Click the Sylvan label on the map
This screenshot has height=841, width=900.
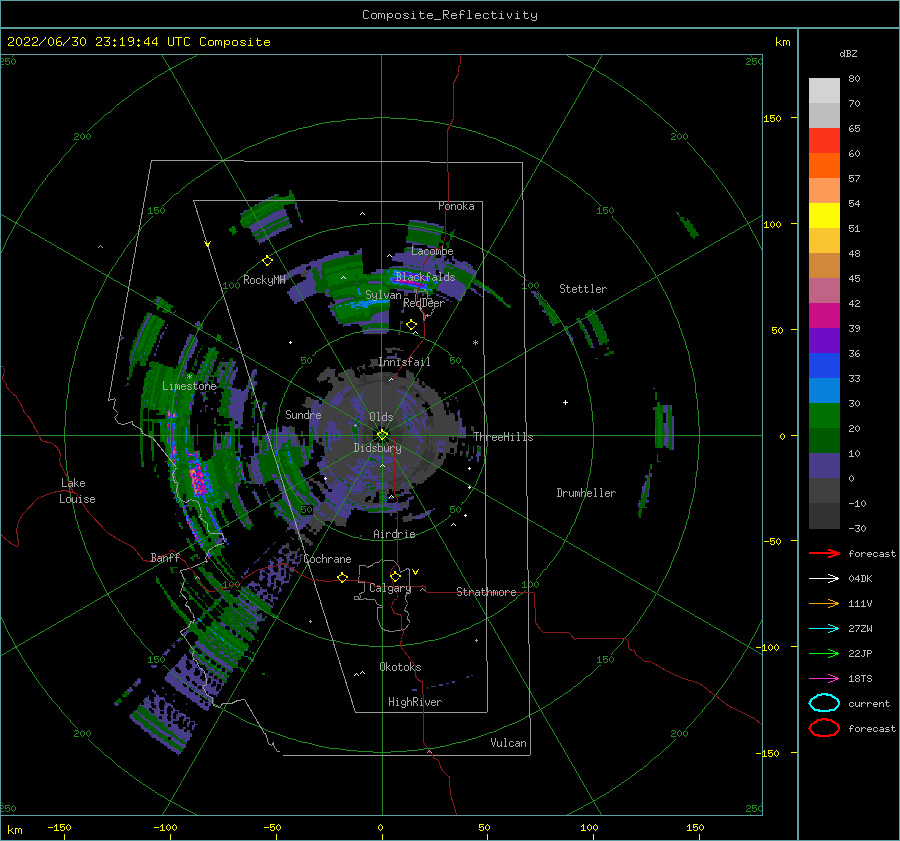coord(383,295)
